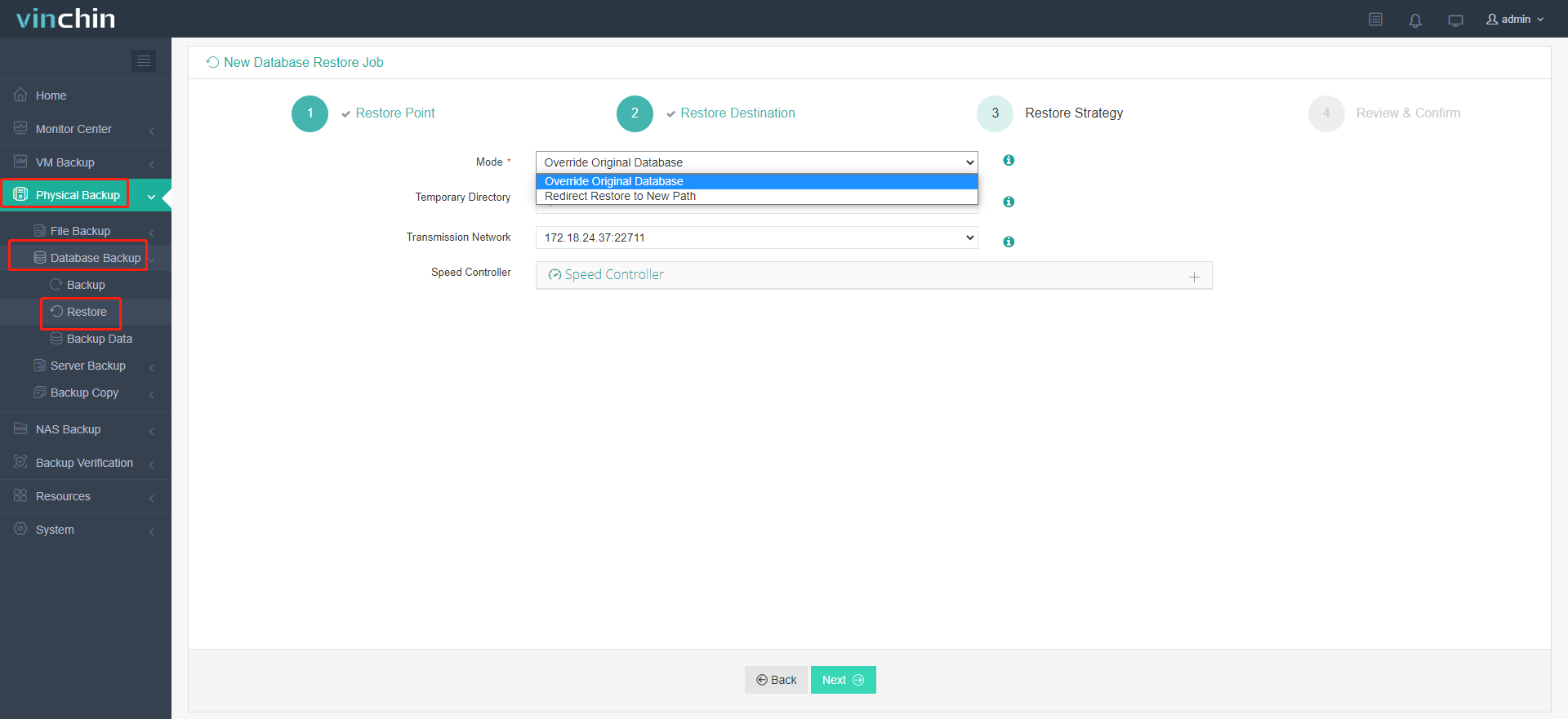
Task: Open Restore under Database Backup
Action: click(86, 312)
